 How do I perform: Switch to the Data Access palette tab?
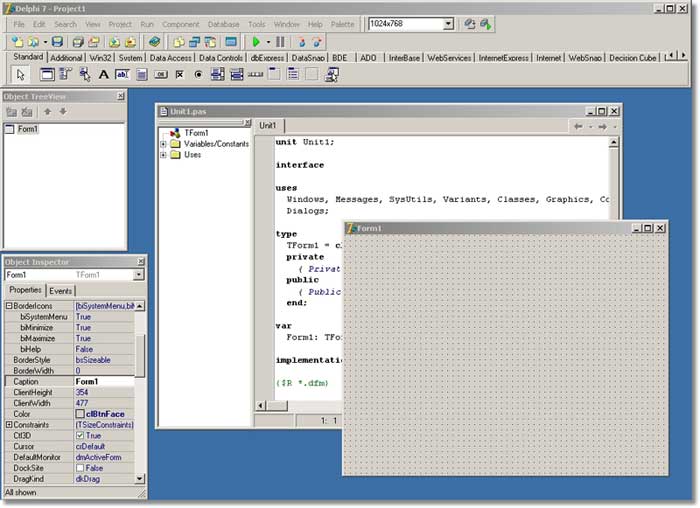(171, 58)
